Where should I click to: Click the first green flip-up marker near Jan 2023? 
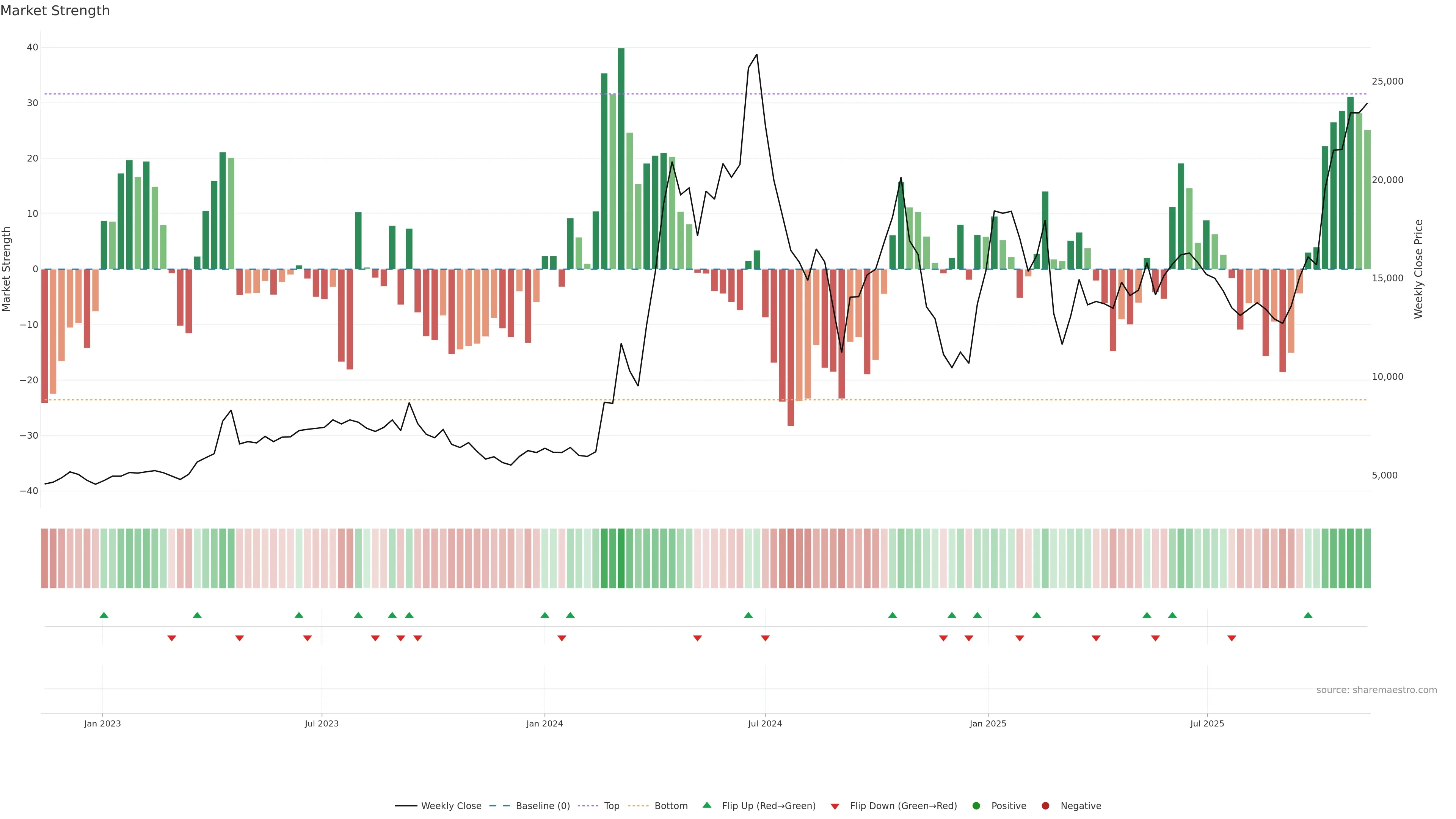pyautogui.click(x=104, y=615)
